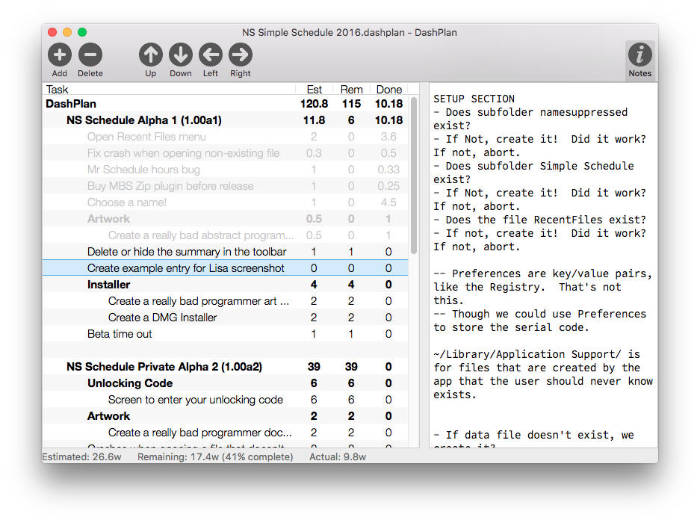Click Done value 0 for Beta time out

tap(389, 334)
